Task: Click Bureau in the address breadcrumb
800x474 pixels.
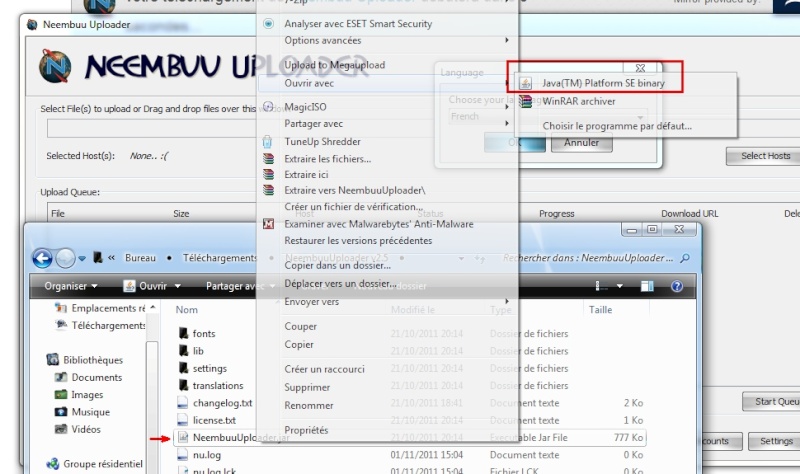Action: click(x=140, y=258)
